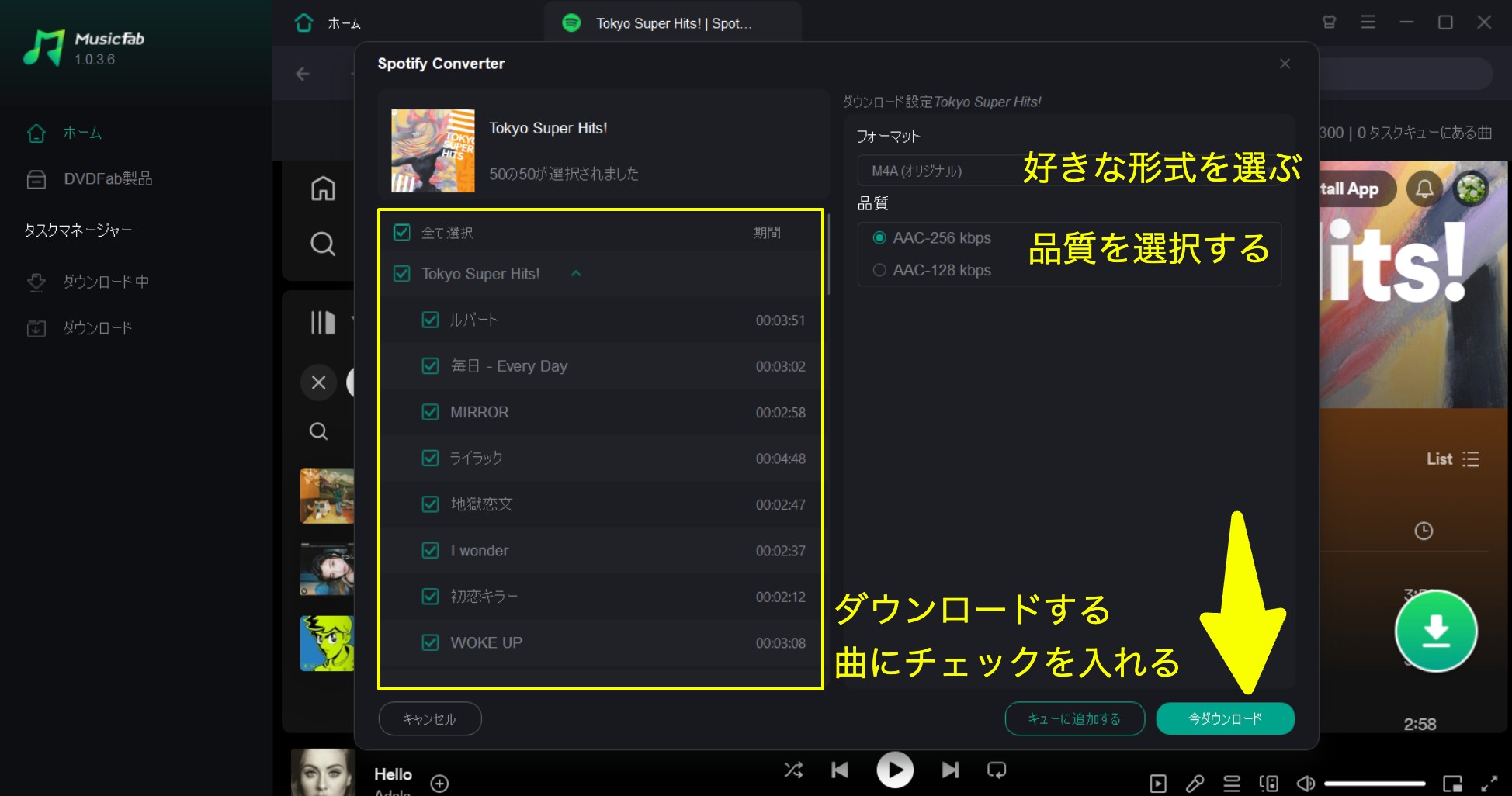Click the MusicFab shop shirt icon
The height and width of the screenshot is (796, 1512).
1330,22
